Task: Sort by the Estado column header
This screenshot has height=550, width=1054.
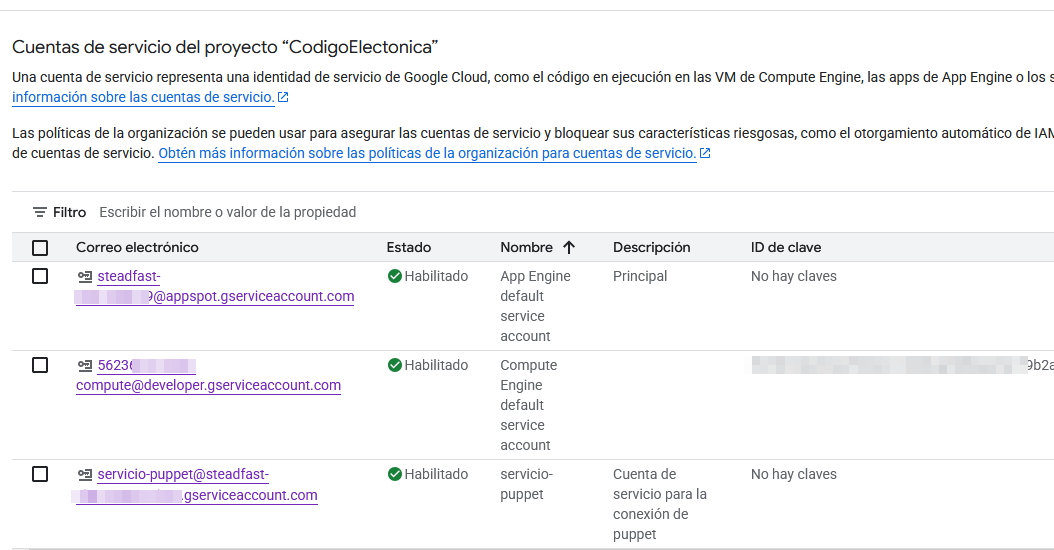Action: tap(409, 247)
